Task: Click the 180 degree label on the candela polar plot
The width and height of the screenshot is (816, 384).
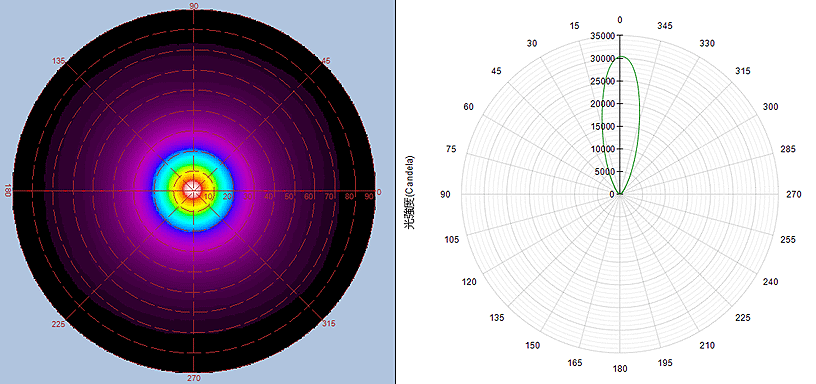Action: pos(620,369)
